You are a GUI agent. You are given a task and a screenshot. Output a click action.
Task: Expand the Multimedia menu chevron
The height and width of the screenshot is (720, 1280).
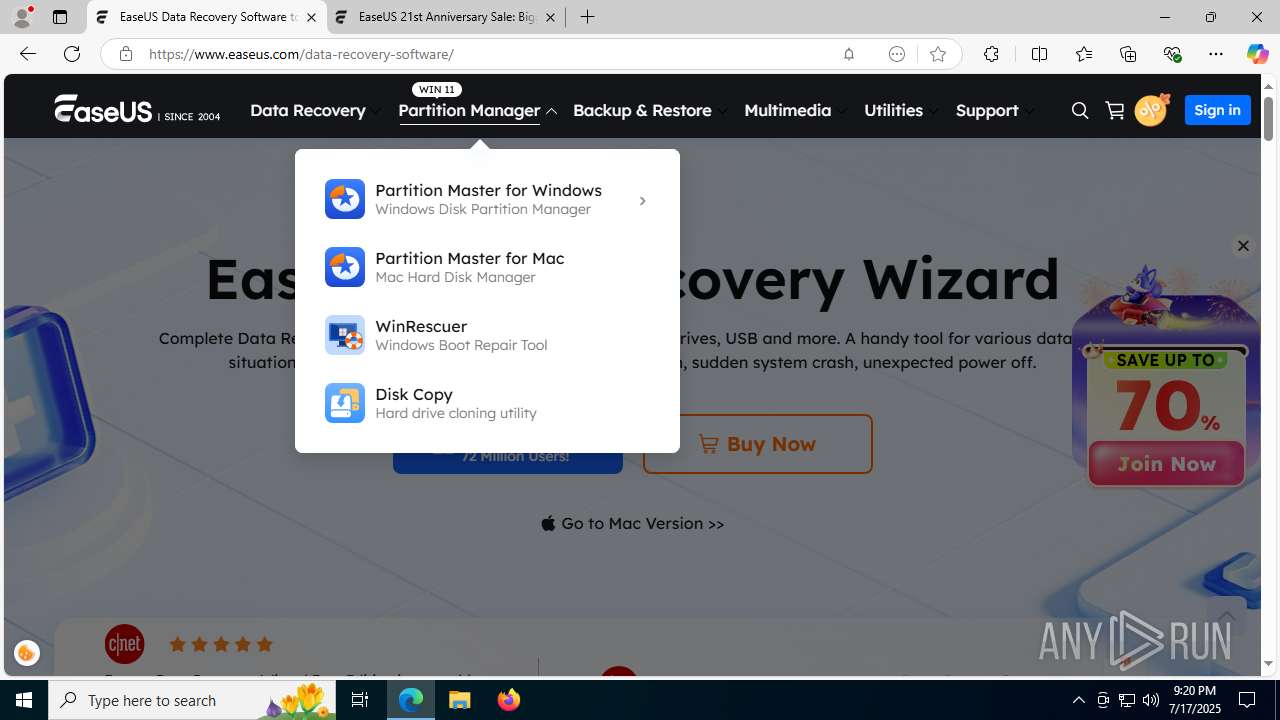tap(842, 111)
